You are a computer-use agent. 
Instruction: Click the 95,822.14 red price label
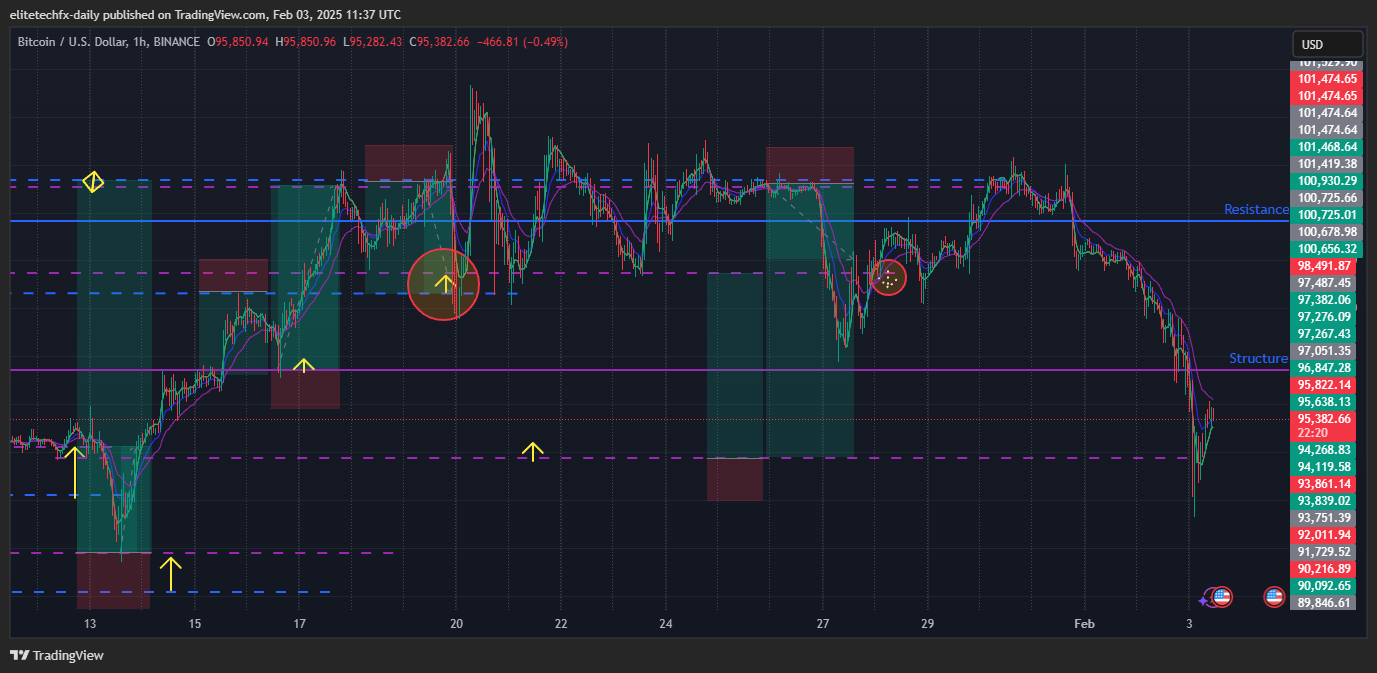[x=1325, y=384]
